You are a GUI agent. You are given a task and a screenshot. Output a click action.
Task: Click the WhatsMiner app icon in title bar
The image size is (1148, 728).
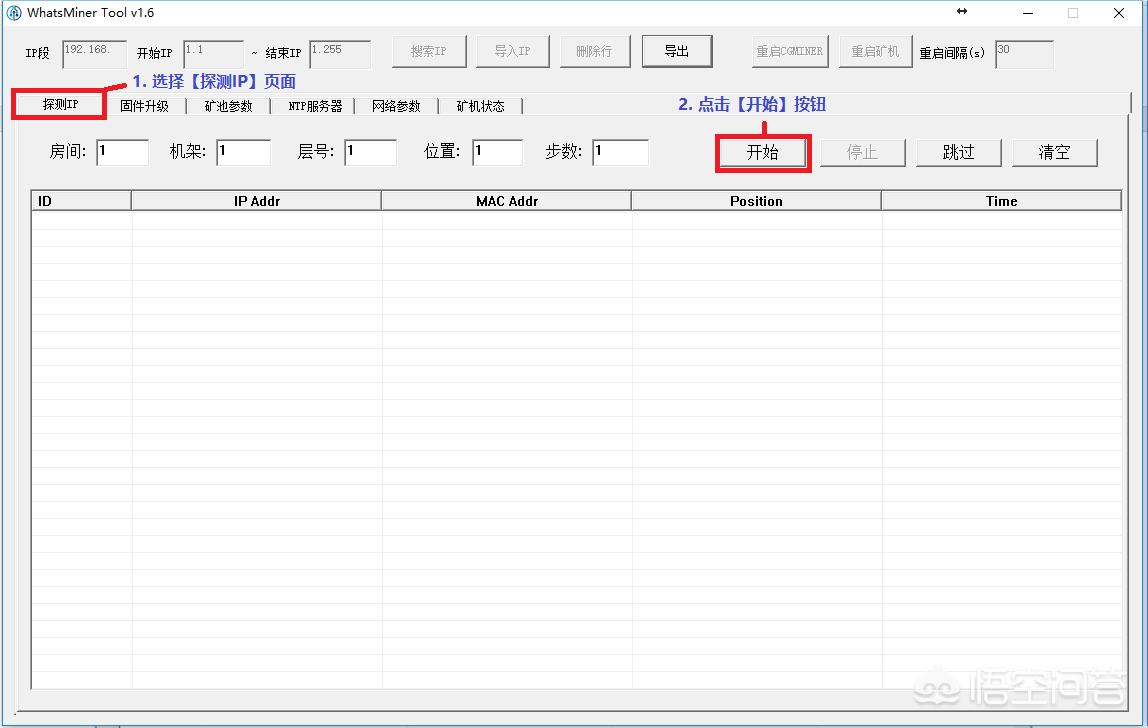click(x=14, y=13)
